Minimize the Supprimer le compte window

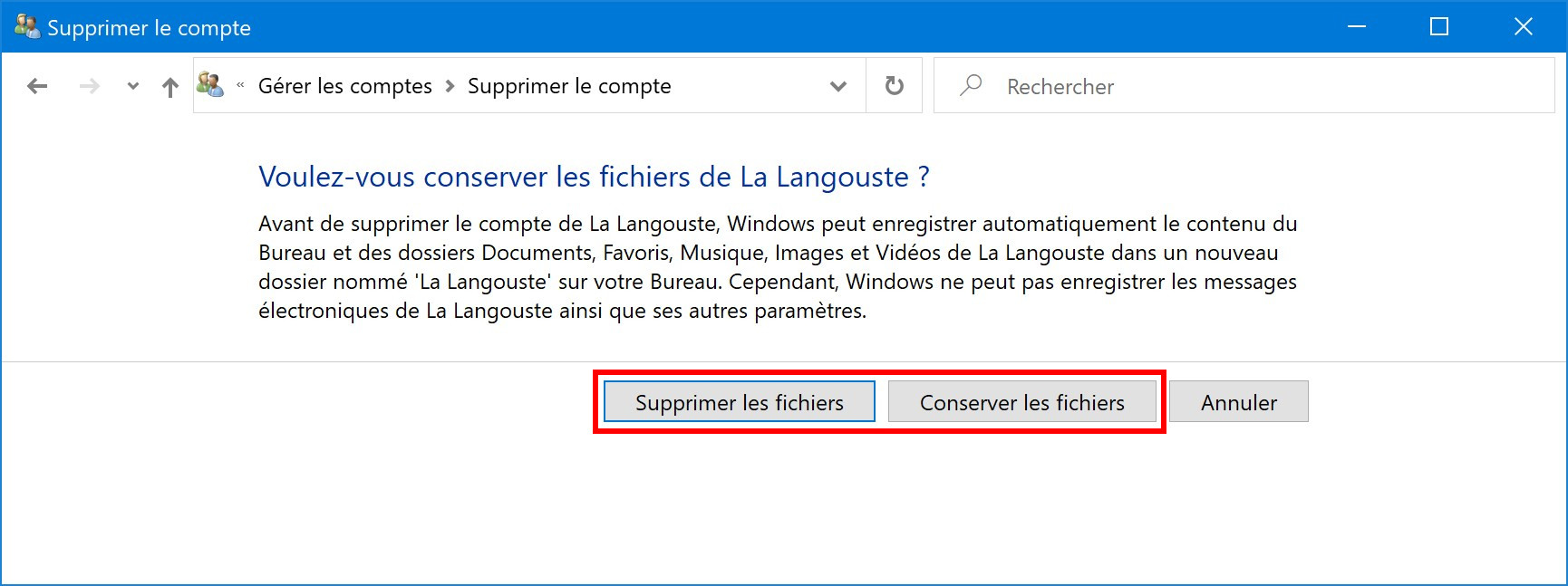[1357, 26]
